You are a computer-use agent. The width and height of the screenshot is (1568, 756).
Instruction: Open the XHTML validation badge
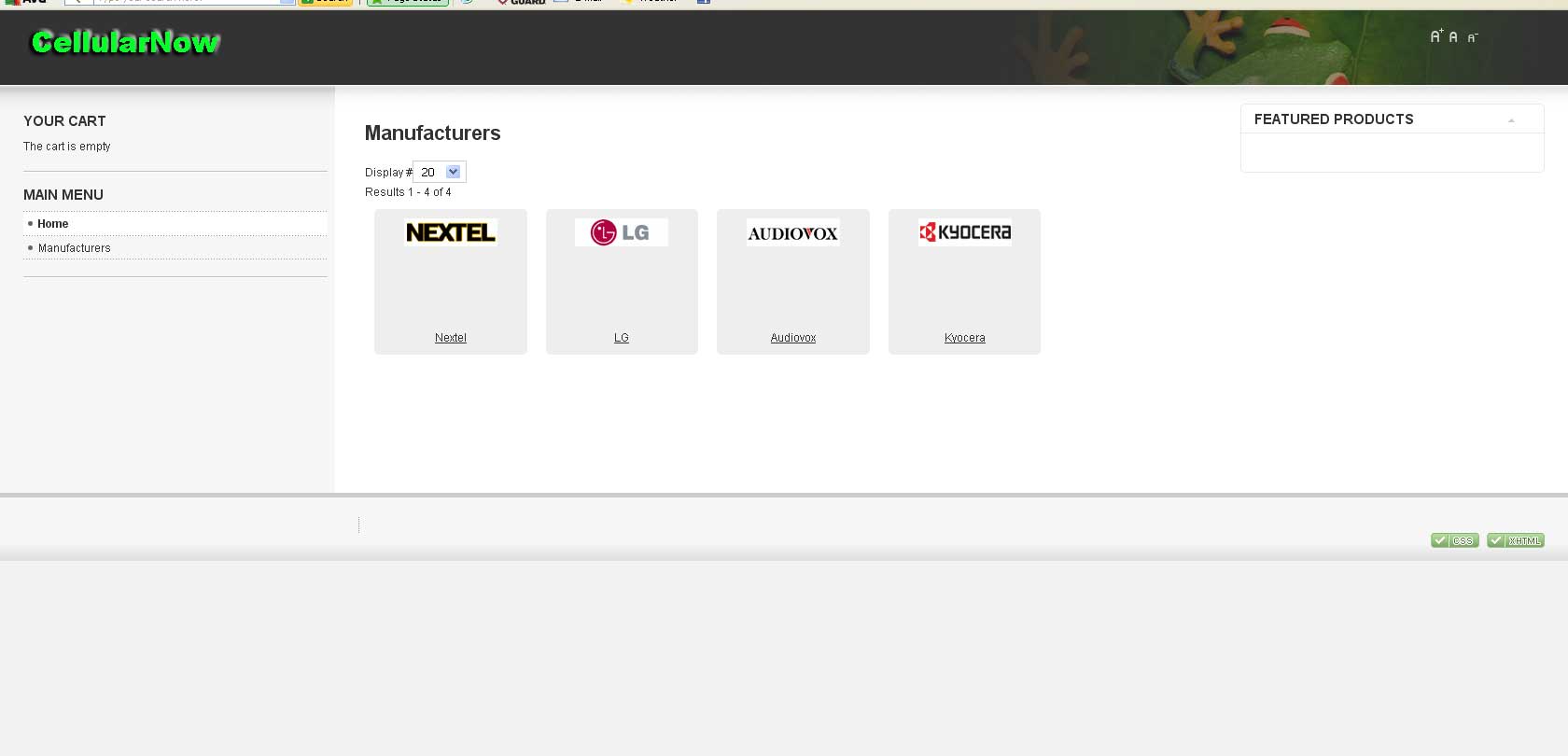[1516, 540]
